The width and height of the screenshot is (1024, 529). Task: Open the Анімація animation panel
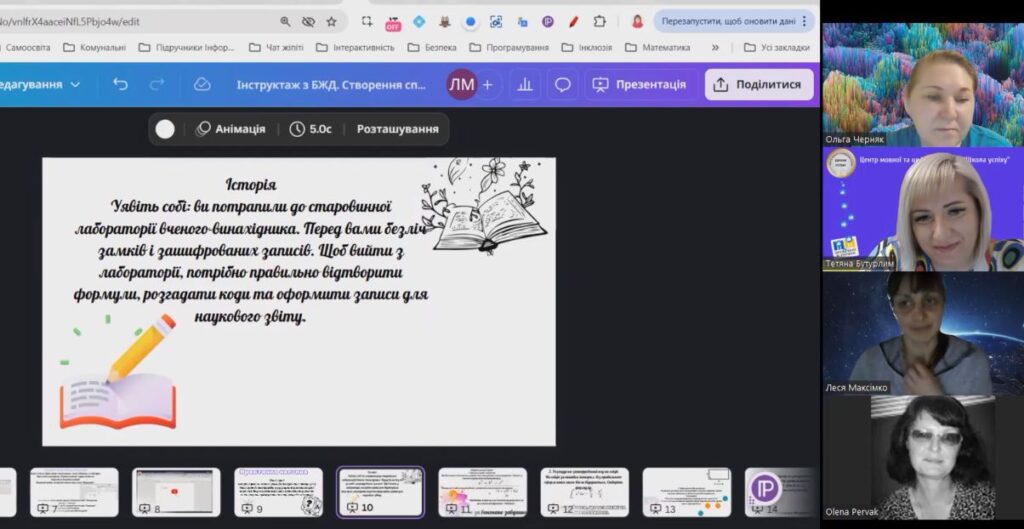click(231, 129)
